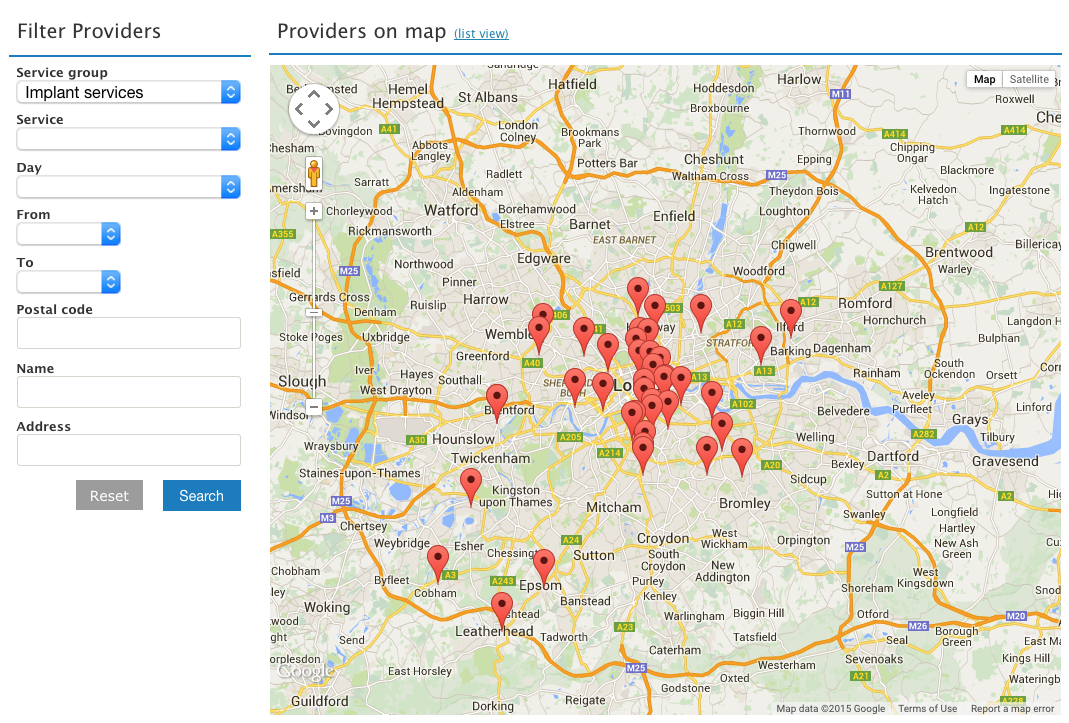Click the Croydon label on the map

pyautogui.click(x=663, y=537)
